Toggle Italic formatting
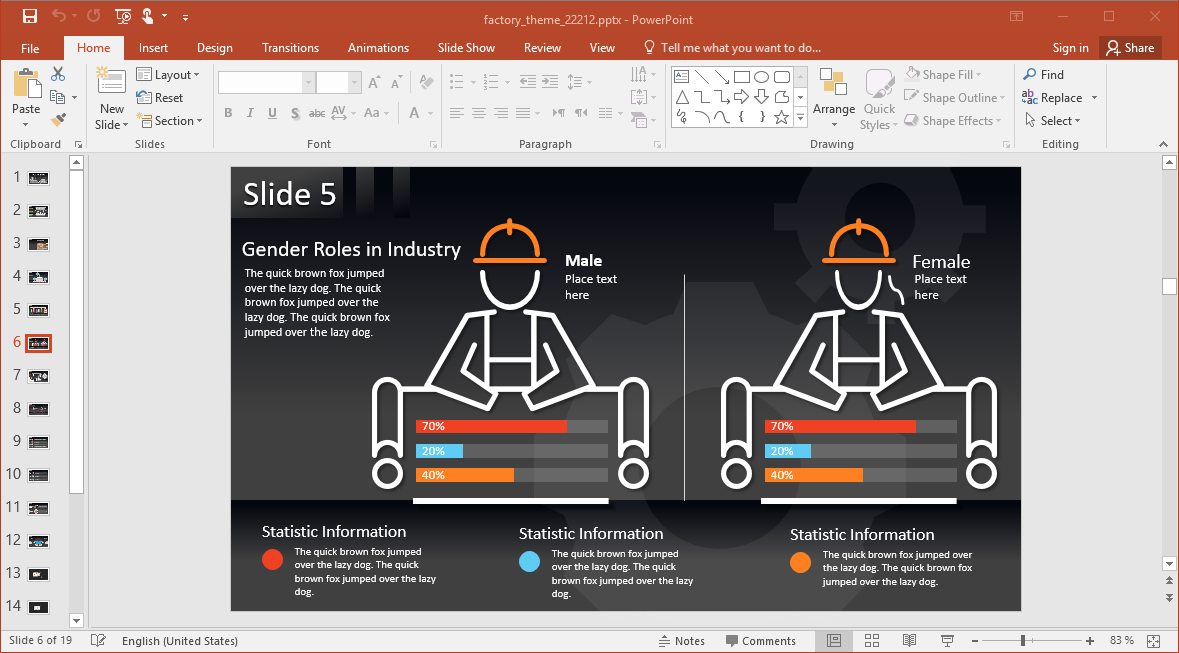1179x653 pixels. click(x=250, y=113)
